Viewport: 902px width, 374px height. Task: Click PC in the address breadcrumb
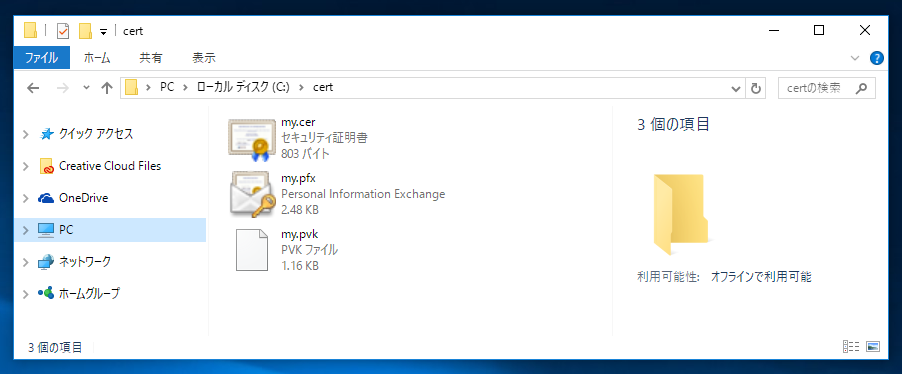pyautogui.click(x=167, y=88)
